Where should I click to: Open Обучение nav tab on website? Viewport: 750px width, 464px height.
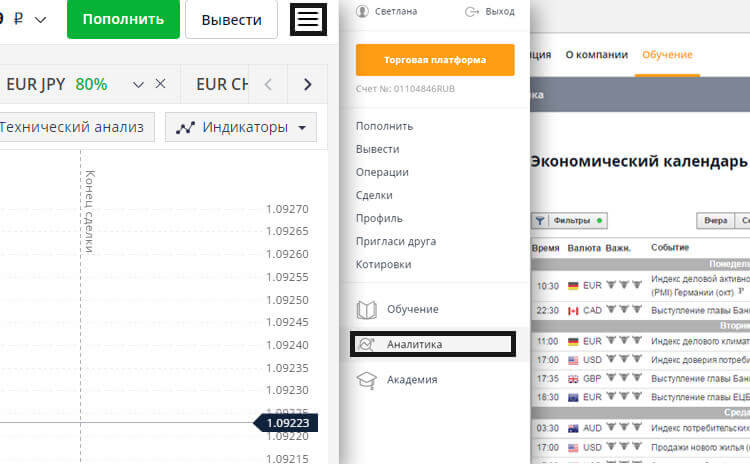[667, 55]
